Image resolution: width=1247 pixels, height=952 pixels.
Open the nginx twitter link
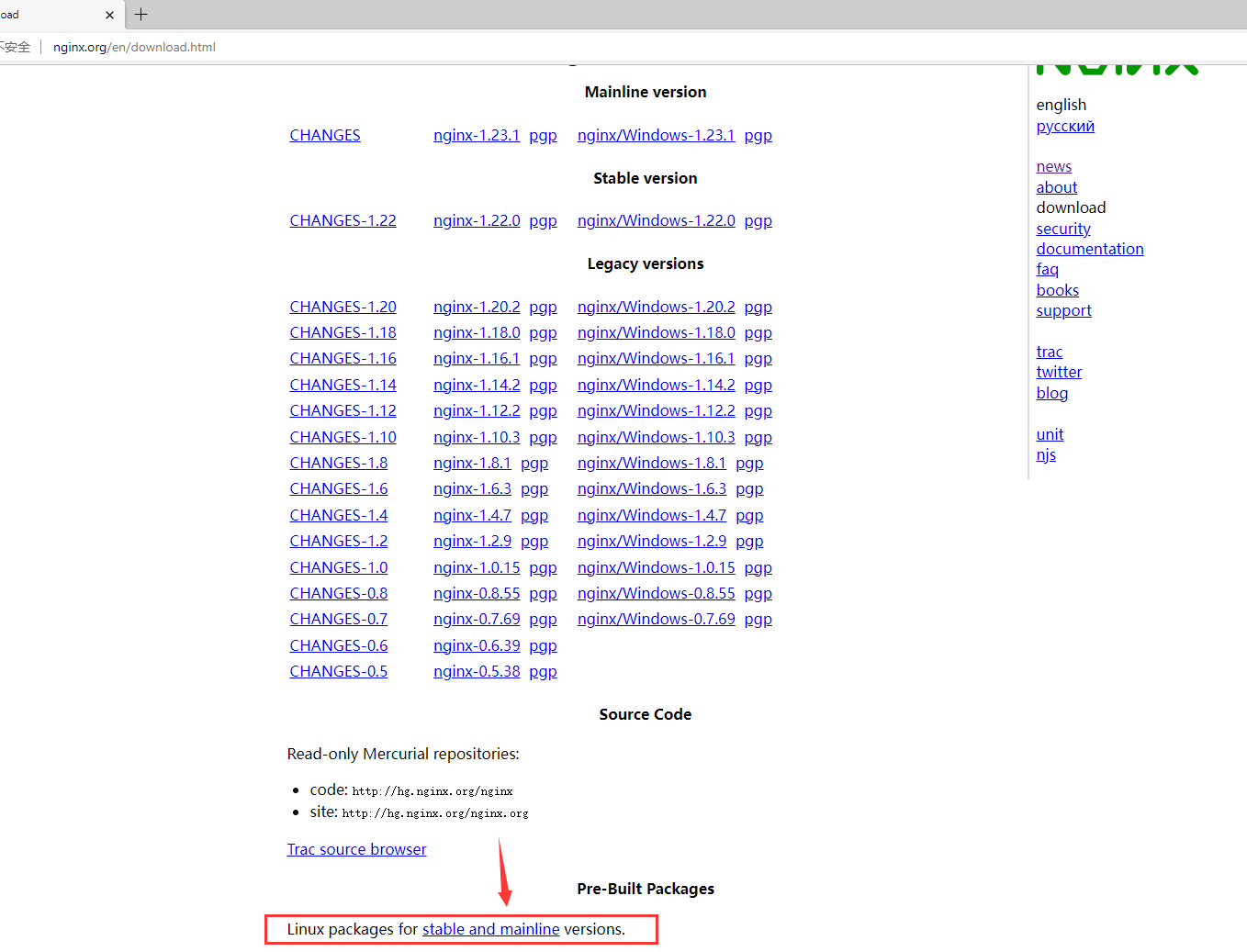[1059, 372]
